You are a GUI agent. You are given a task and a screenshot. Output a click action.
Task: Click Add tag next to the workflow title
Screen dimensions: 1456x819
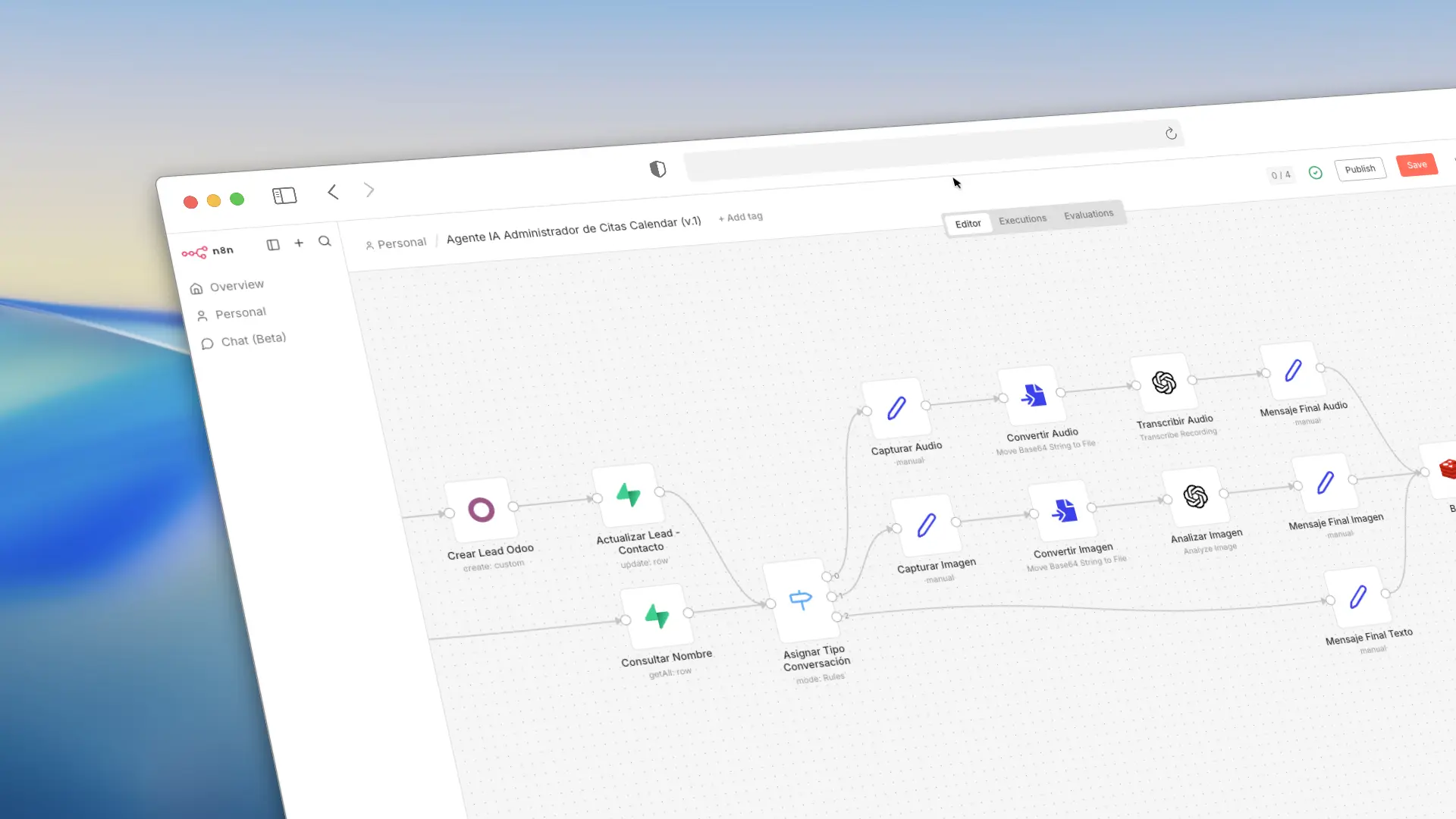pos(740,217)
